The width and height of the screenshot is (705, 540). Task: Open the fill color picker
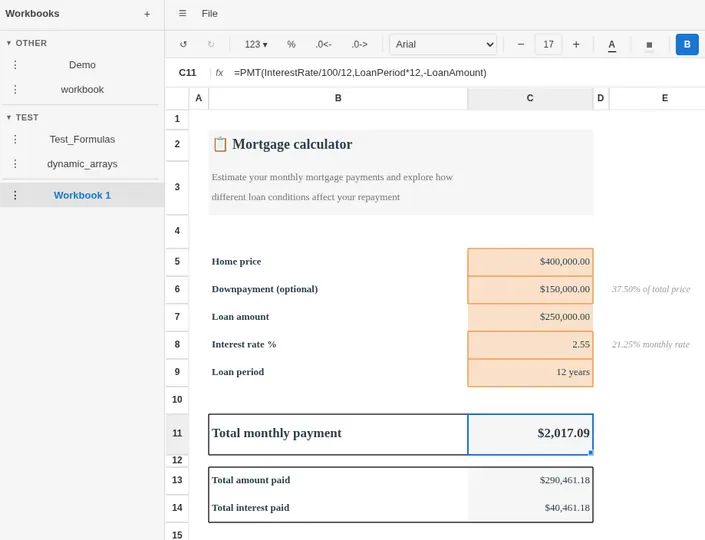(649, 45)
